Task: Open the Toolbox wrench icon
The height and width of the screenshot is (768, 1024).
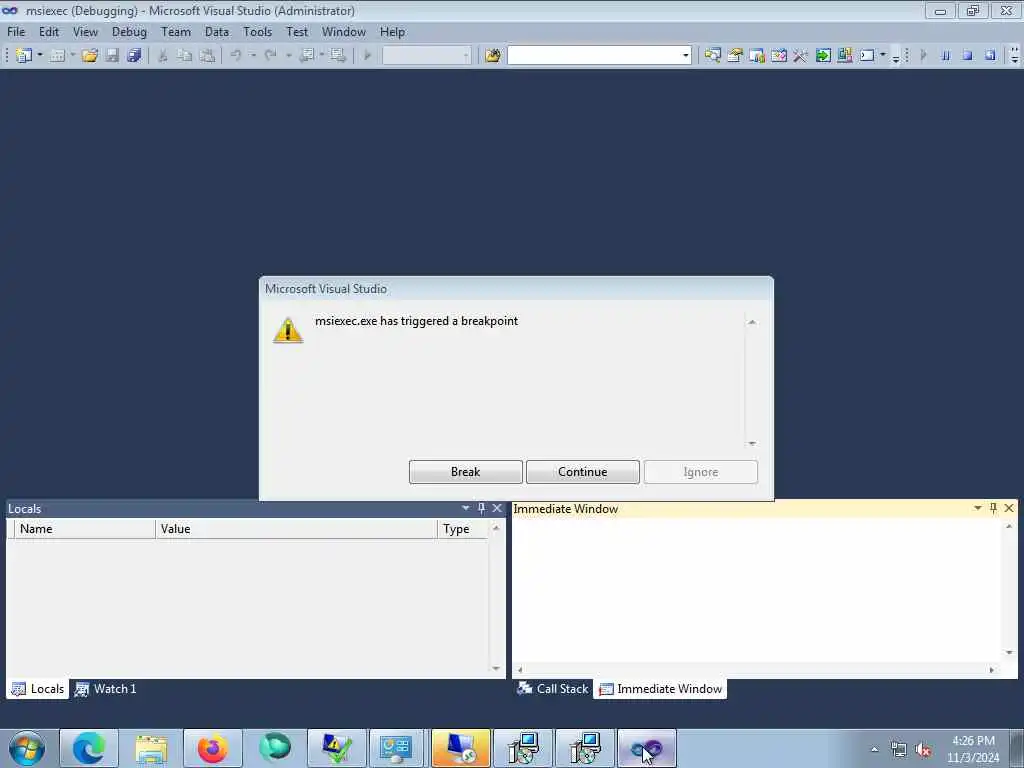Action: point(801,56)
